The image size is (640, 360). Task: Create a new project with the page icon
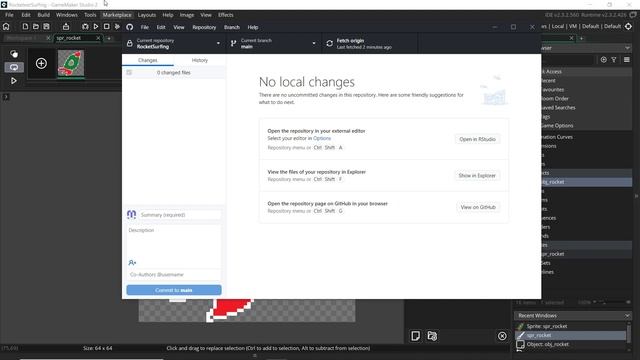[x=25, y=27]
